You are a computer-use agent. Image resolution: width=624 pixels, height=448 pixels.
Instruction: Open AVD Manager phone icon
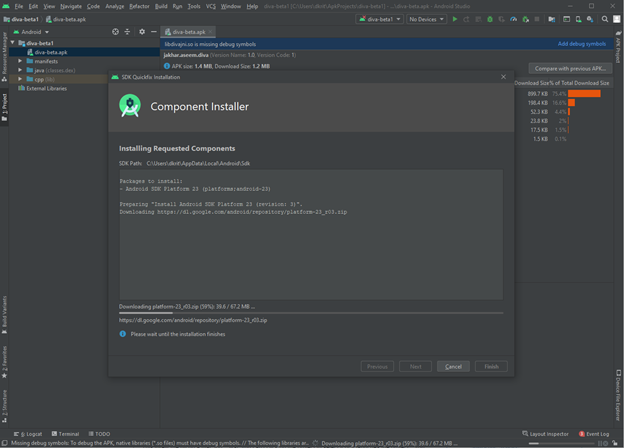(578, 19)
